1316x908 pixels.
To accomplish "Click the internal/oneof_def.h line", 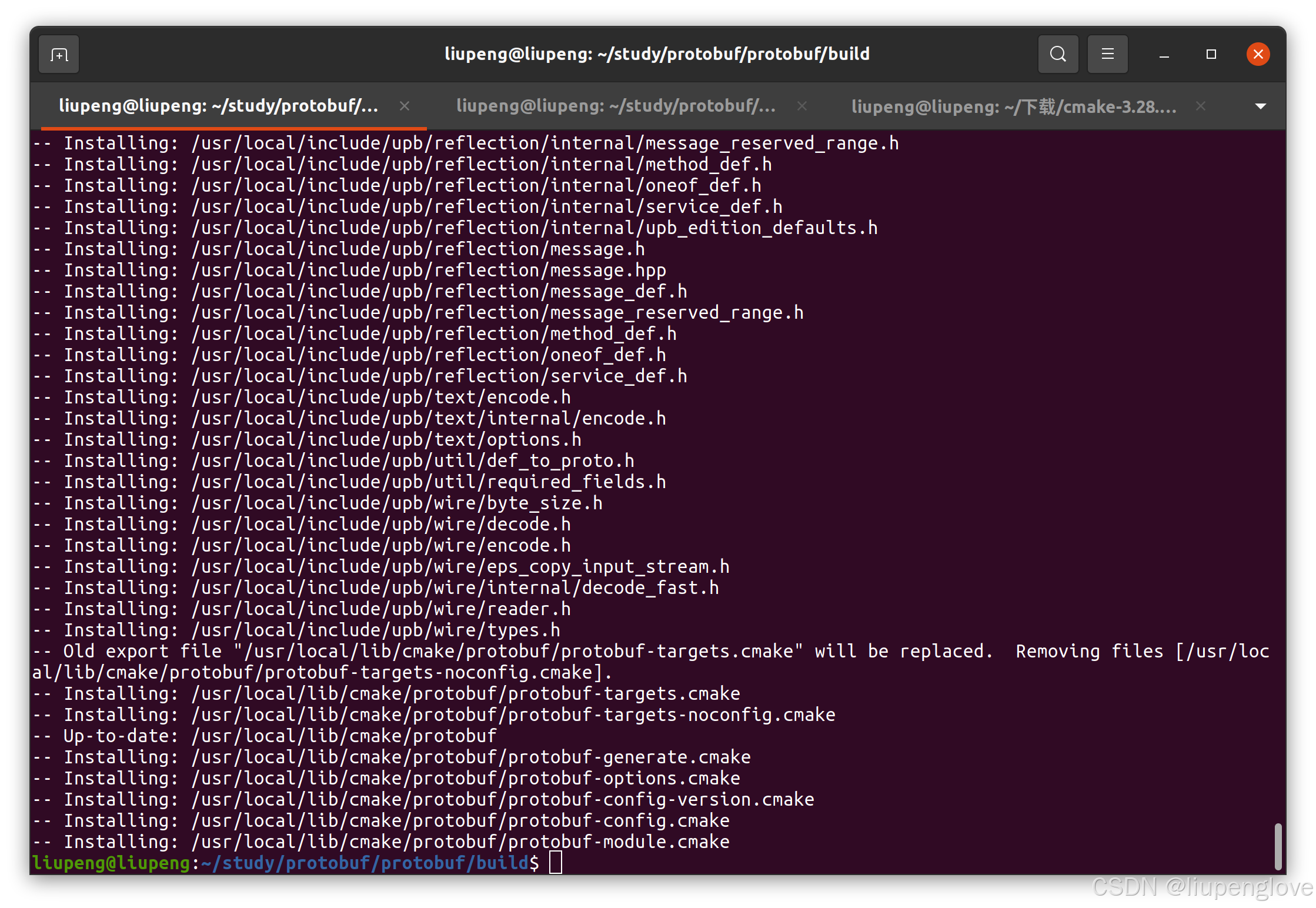I will pos(397,185).
